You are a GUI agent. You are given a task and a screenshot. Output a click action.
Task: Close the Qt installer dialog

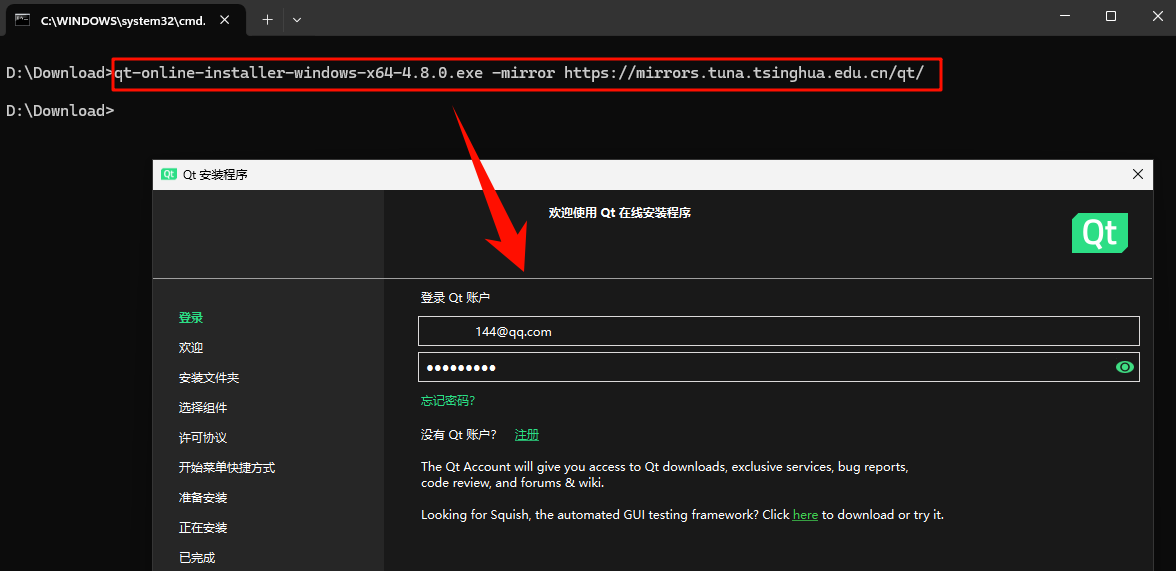1138,175
